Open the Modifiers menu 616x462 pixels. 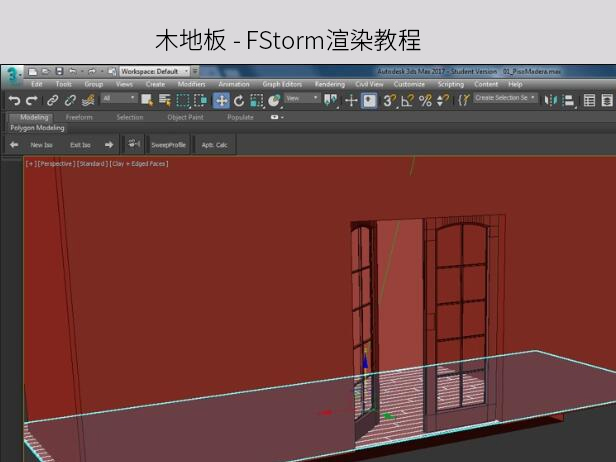pyautogui.click(x=191, y=85)
